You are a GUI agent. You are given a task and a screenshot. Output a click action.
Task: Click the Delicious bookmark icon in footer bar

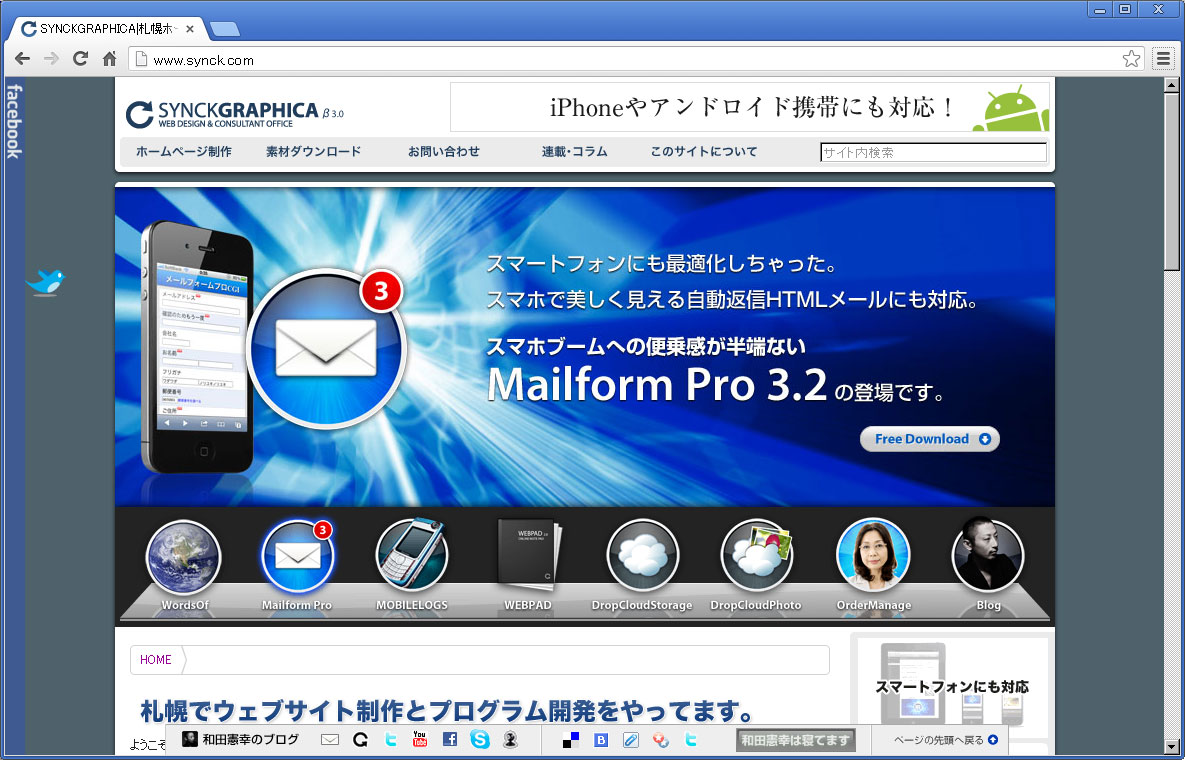click(x=571, y=740)
